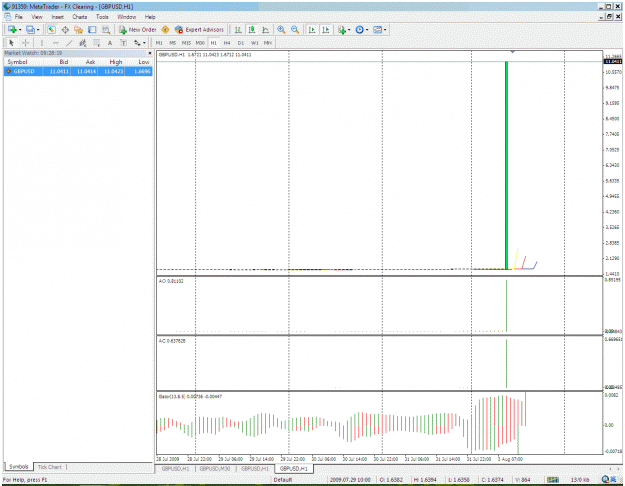
Task: Switch to the M30 timeframe
Action: coord(200,43)
